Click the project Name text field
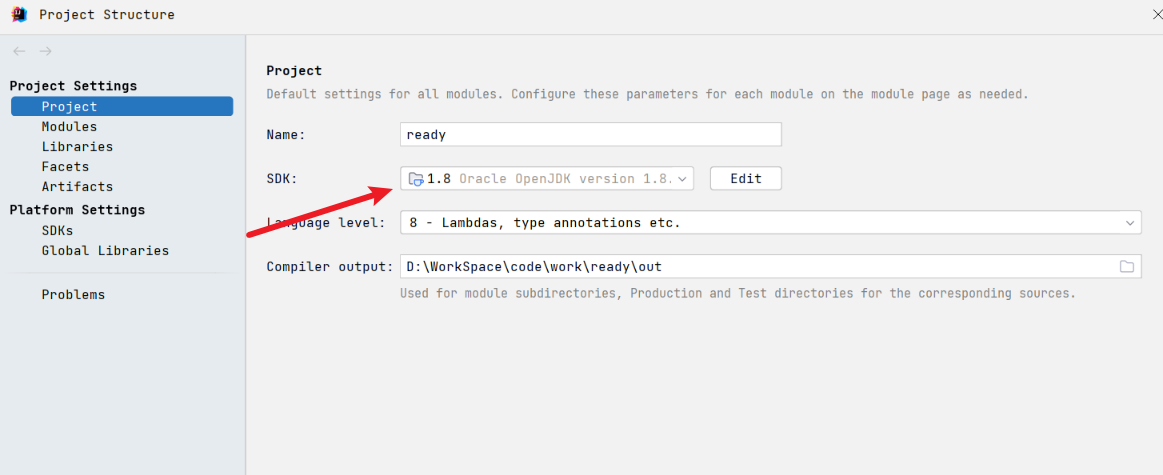The width and height of the screenshot is (1163, 475). tap(590, 135)
